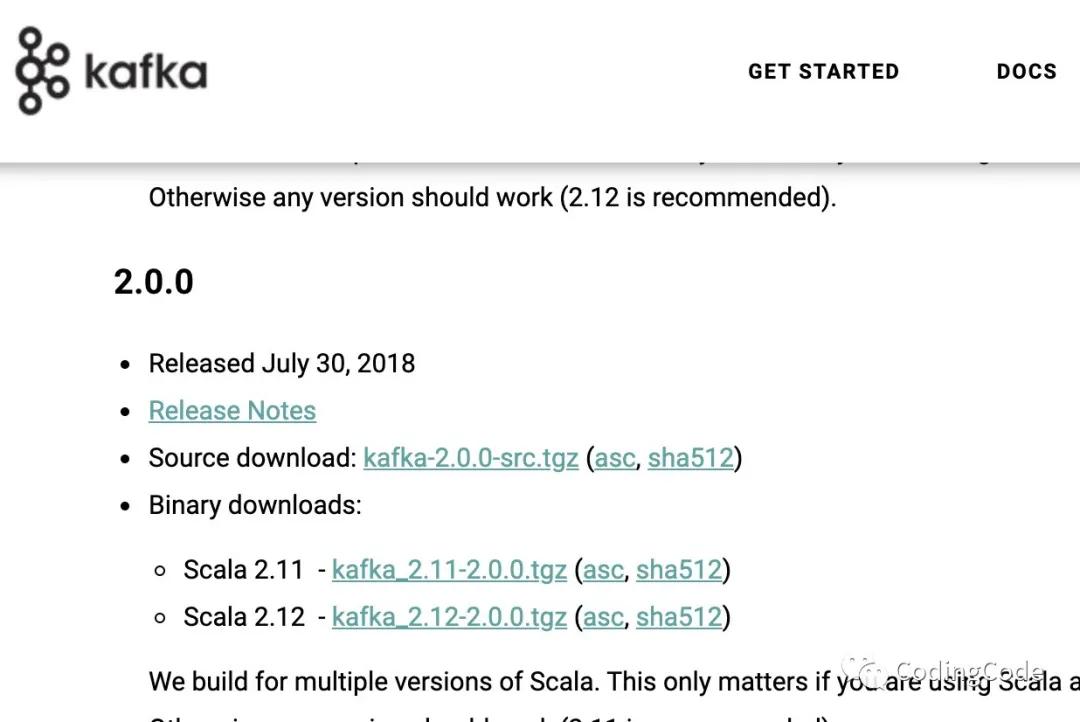Download the kafka-2.0.0-src.tgz source archive

[x=470, y=457]
